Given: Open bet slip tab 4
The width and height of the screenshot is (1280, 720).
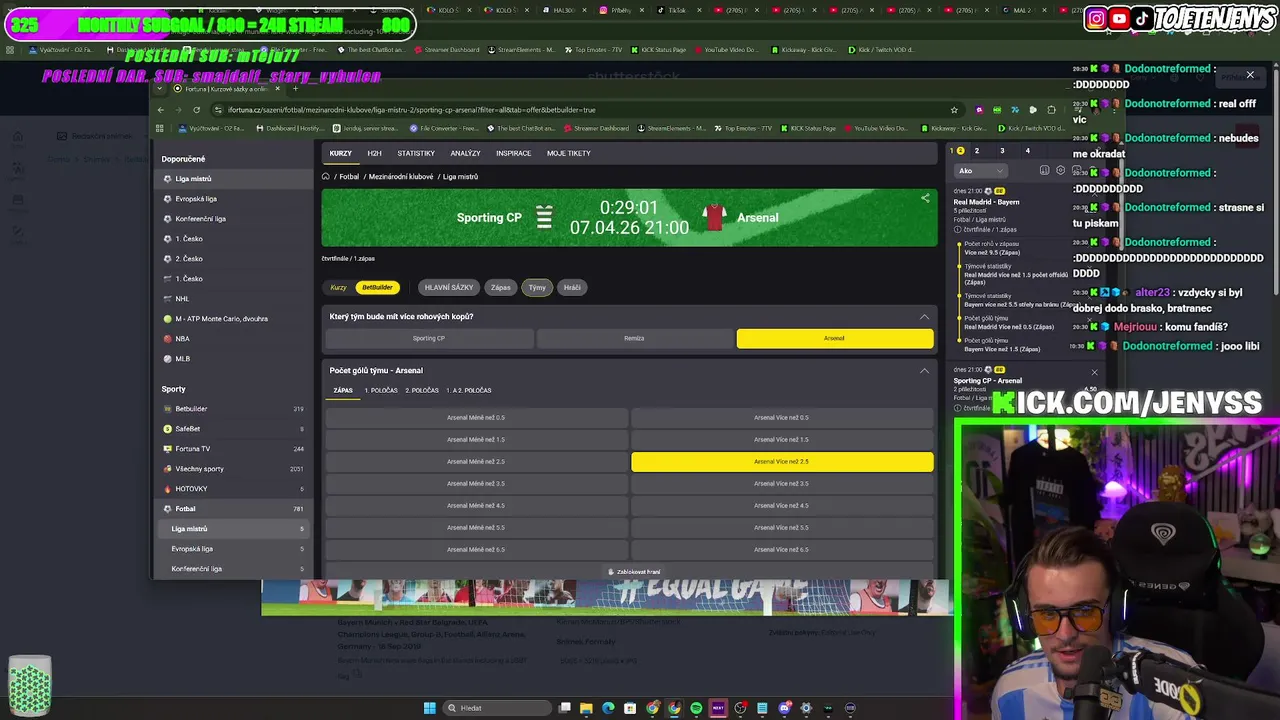Looking at the screenshot, I should tap(1027, 151).
